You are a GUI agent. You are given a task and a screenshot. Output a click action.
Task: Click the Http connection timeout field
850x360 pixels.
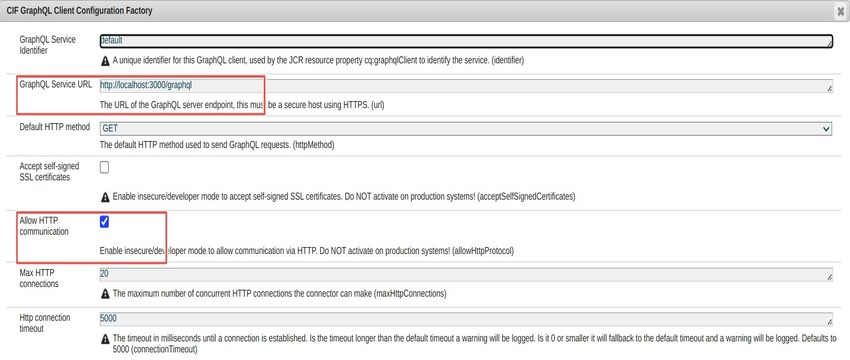click(466, 319)
